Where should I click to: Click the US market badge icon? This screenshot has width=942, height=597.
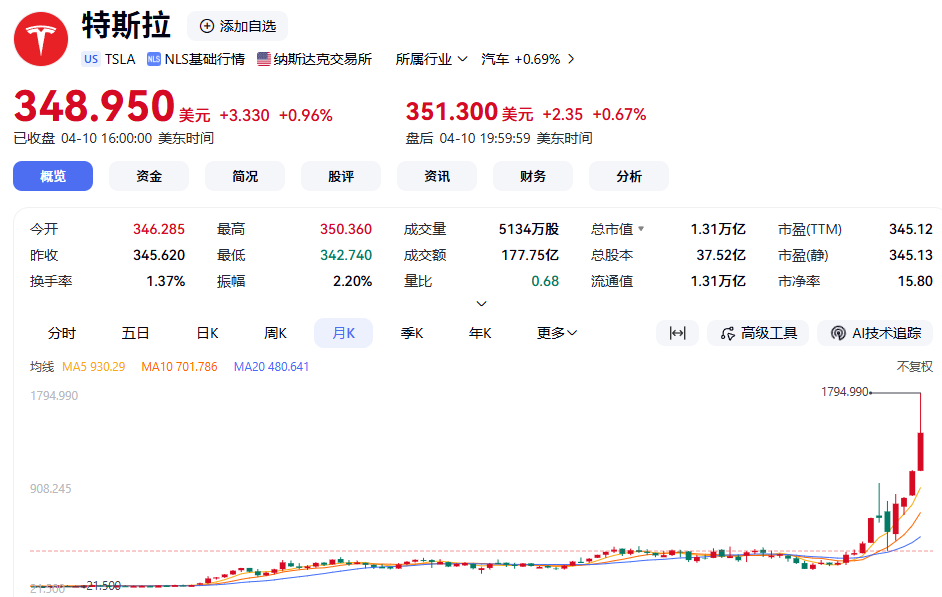[x=91, y=59]
